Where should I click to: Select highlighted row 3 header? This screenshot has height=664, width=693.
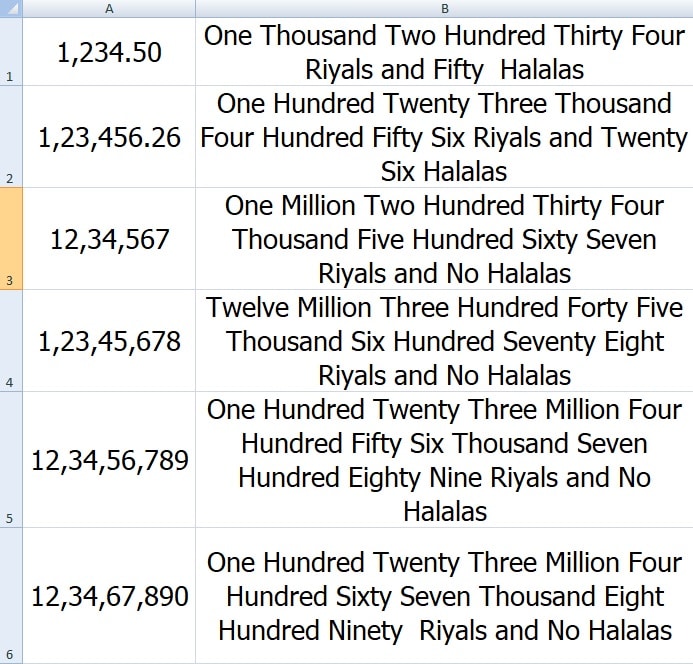tap(11, 239)
